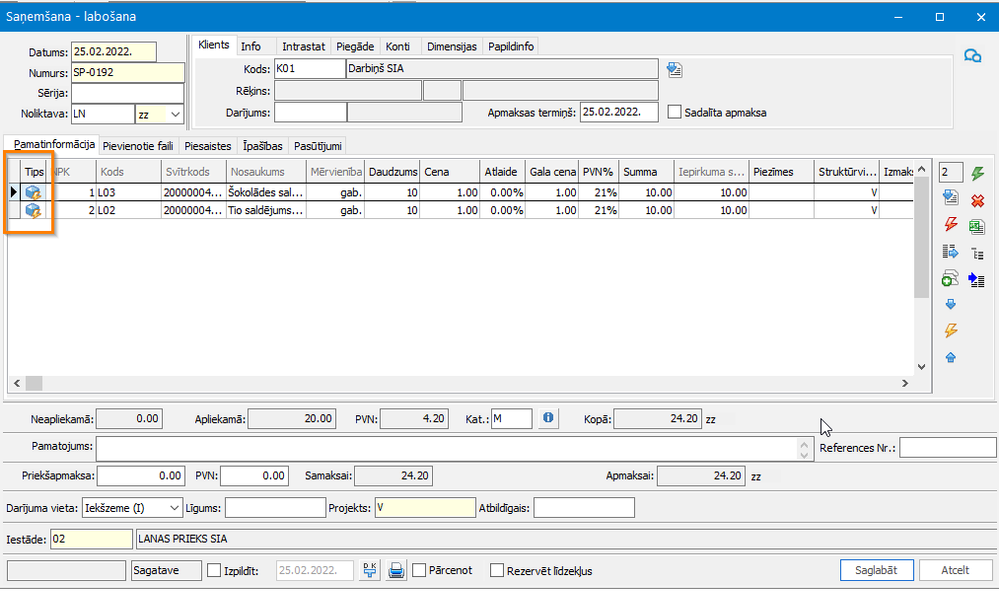Click the document with blue down-arrow icon beside the grid
Viewport: 999px width, 591px height.
tap(951, 197)
